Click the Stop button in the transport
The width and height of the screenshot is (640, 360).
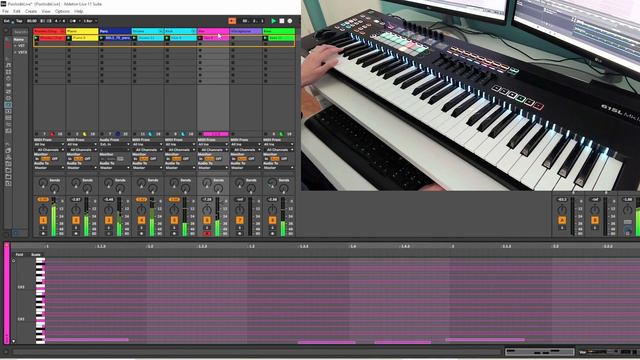point(282,21)
